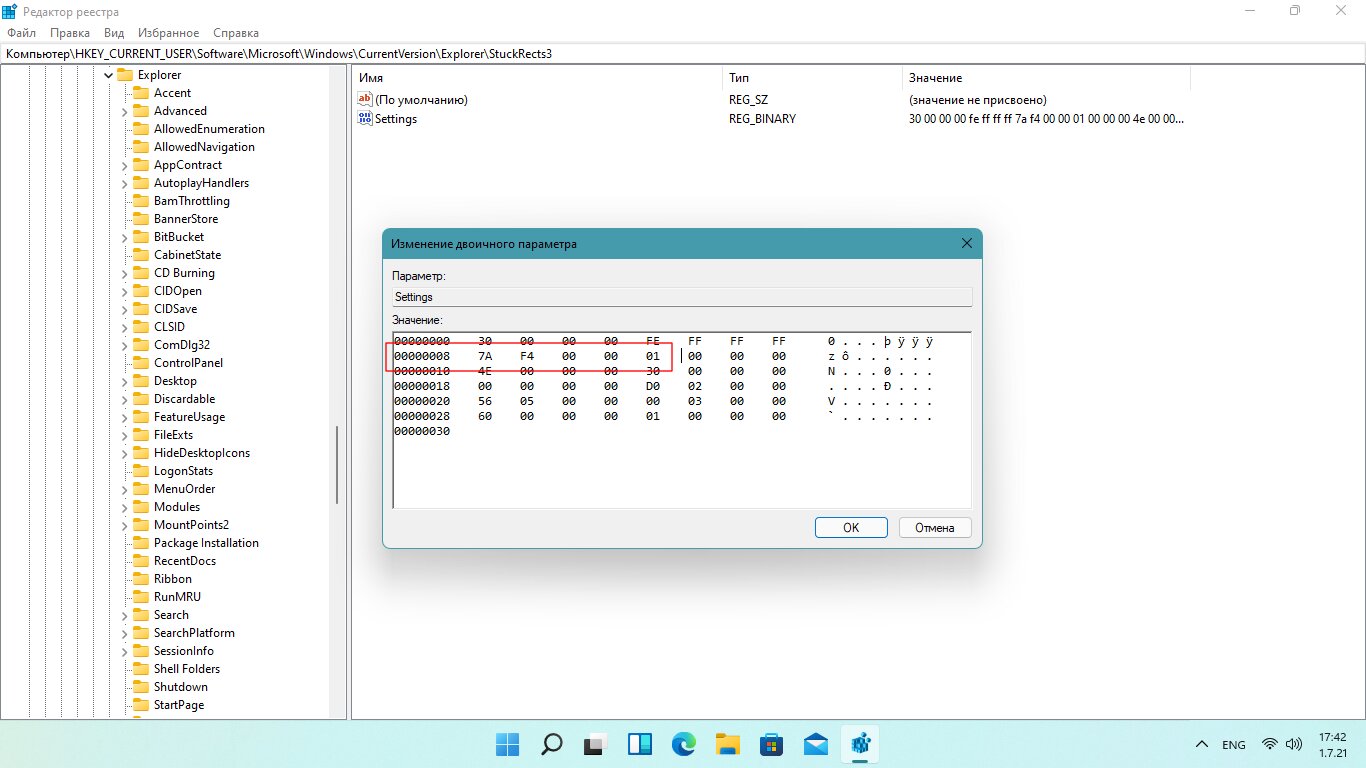This screenshot has width=1366, height=768.
Task: Expand the AutoplayHandlers key
Action: 125,183
